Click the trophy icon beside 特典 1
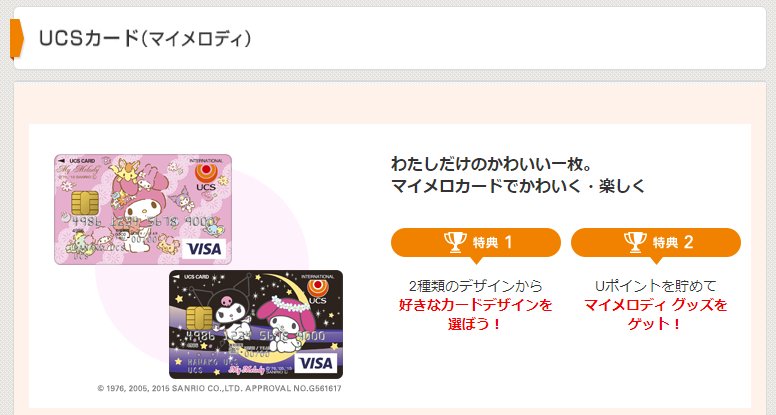776x415 pixels. [x=455, y=242]
